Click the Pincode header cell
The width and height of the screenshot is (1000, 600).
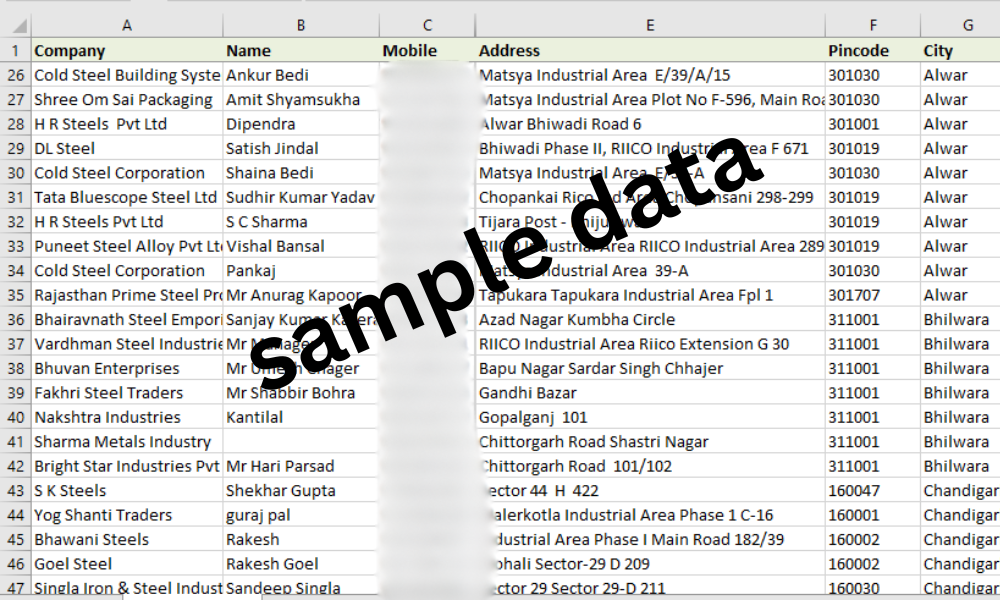click(872, 50)
